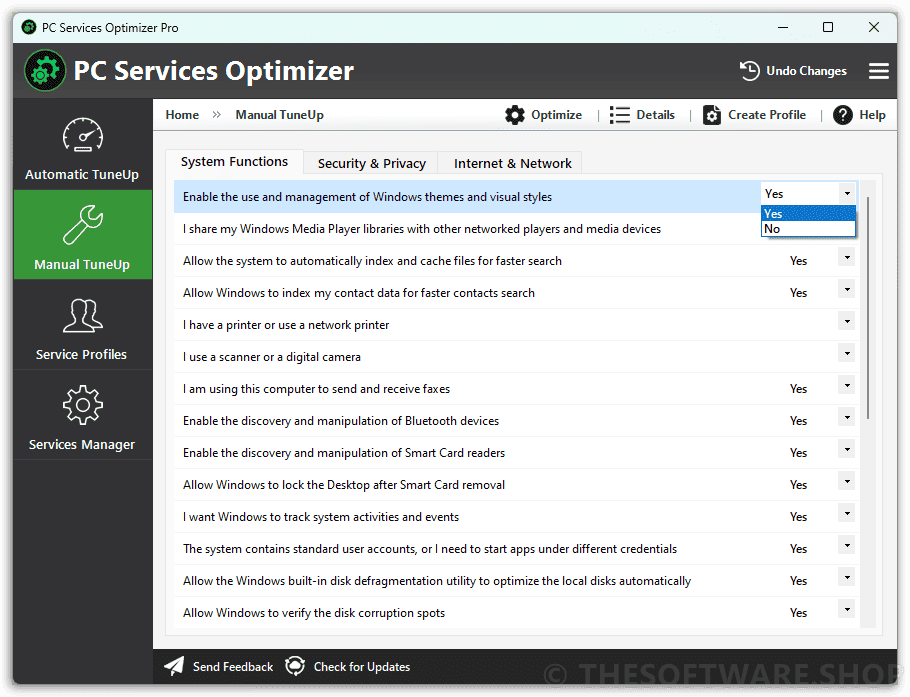
Task: Open dropdown for lock Desktop after Smart Card removal
Action: click(x=847, y=481)
